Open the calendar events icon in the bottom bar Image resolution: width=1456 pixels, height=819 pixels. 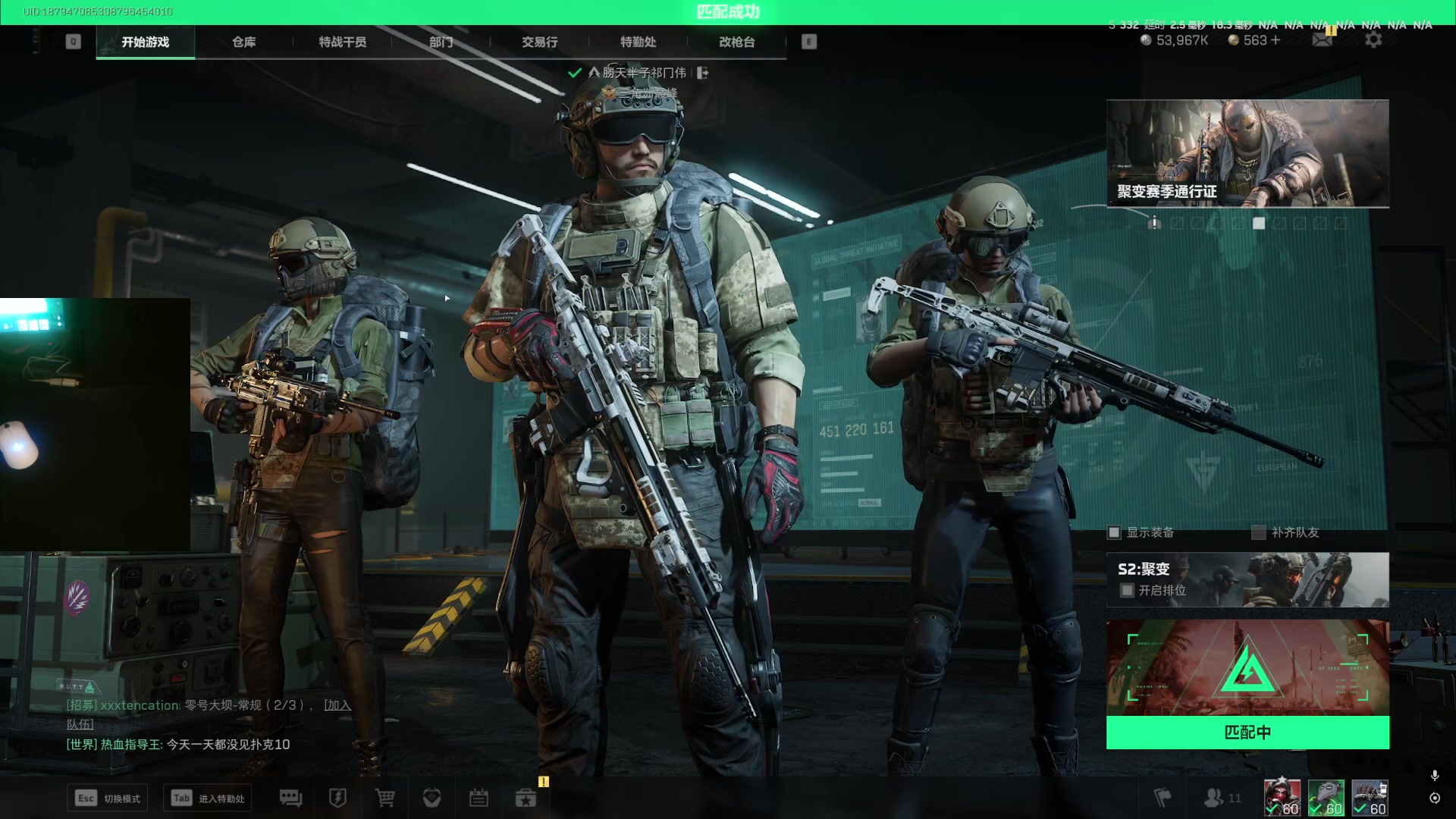[479, 798]
